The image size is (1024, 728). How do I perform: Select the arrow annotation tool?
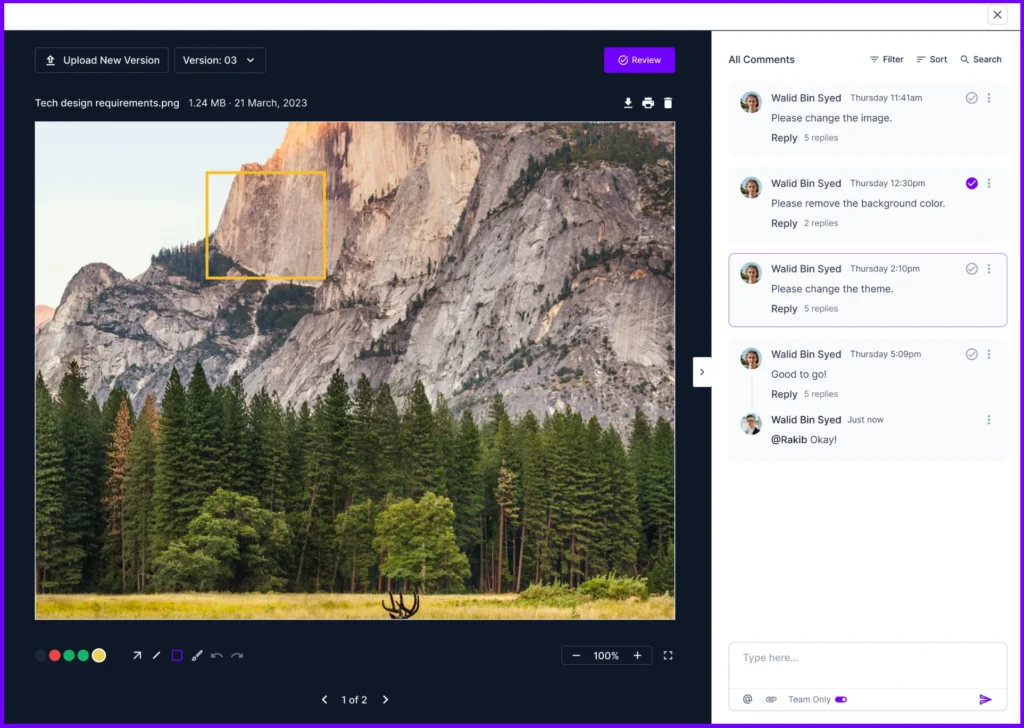click(x=137, y=655)
